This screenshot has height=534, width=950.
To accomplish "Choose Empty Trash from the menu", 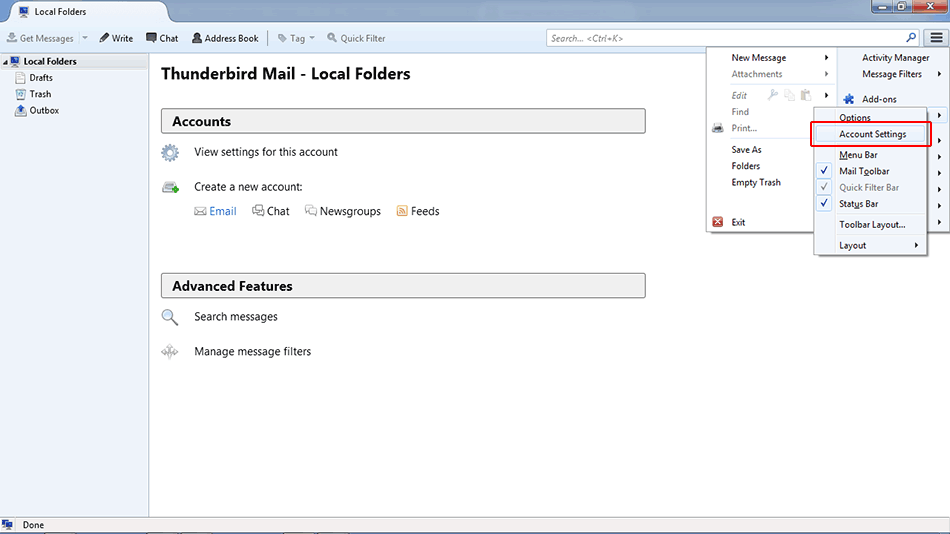I will click(x=756, y=182).
